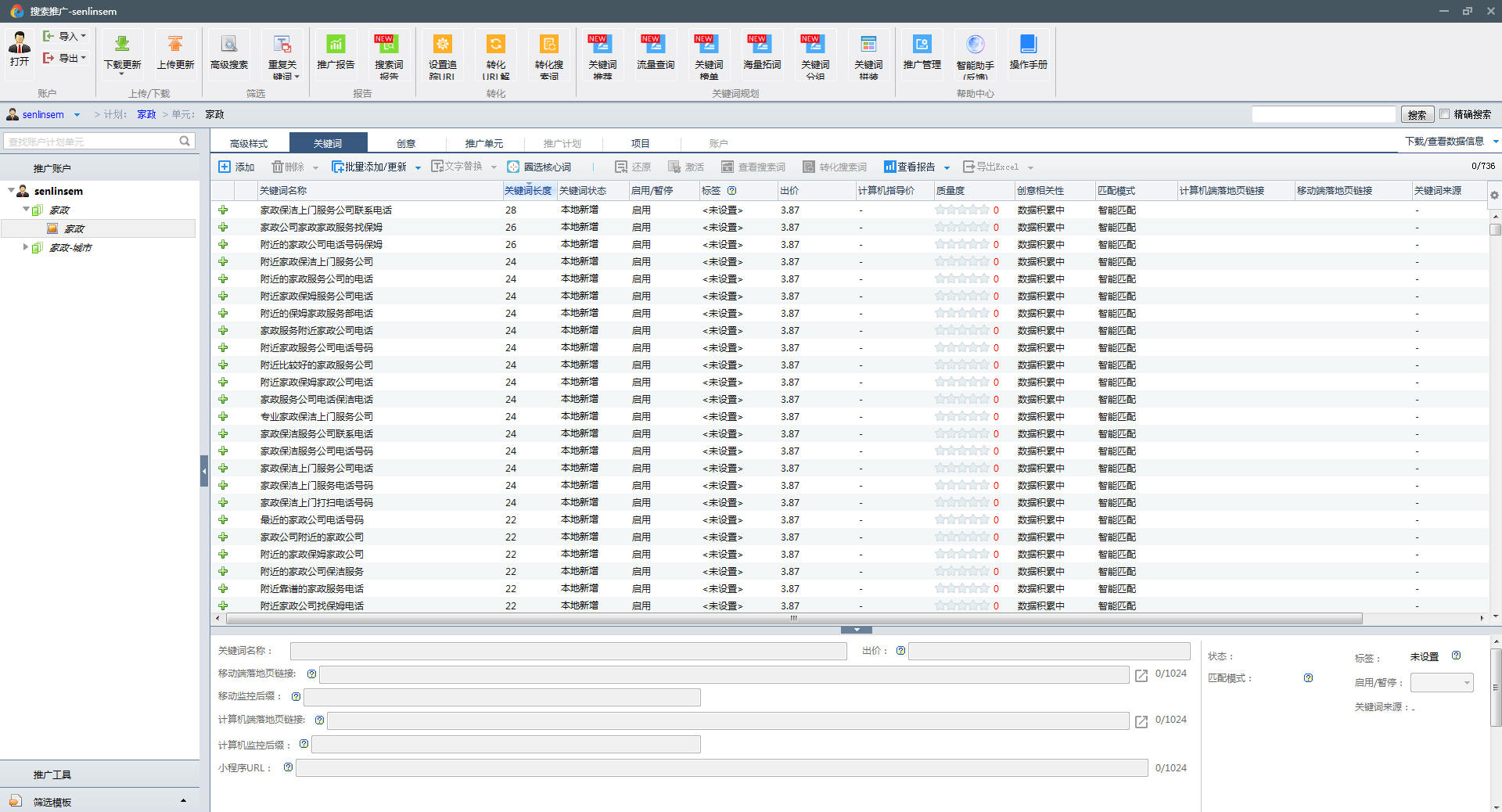Open the 推广报告 report icon
The image size is (1502, 812).
(336, 45)
